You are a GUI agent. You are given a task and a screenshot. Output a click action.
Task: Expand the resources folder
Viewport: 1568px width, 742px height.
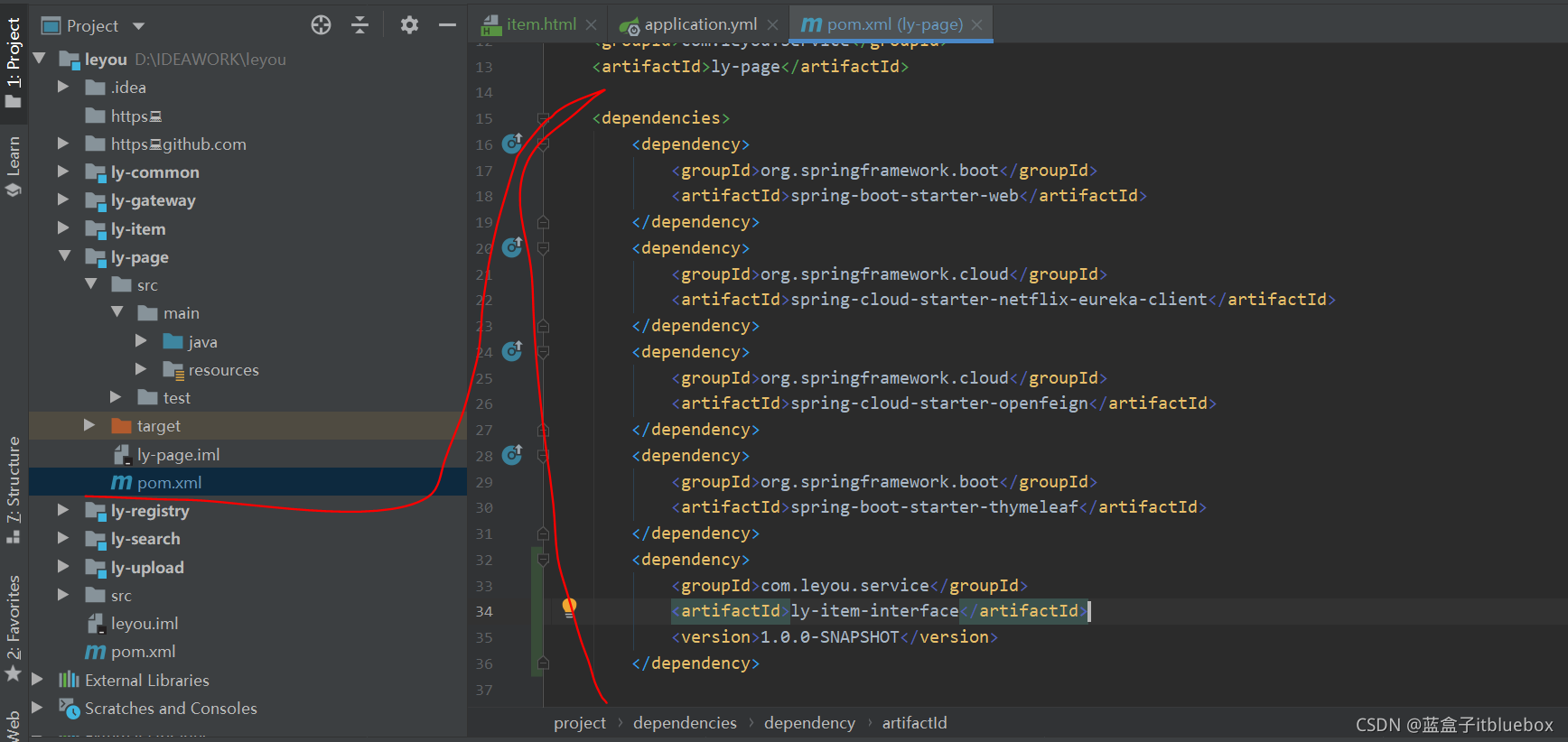(141, 369)
